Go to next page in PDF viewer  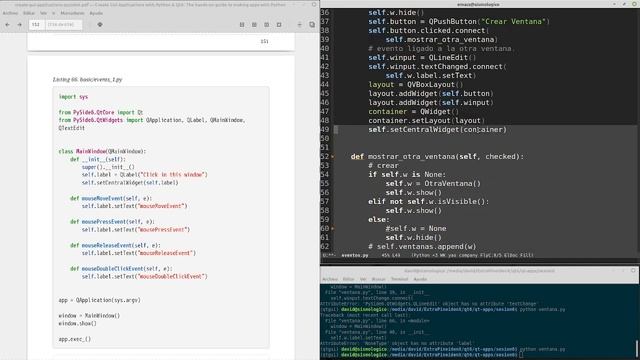pyautogui.click(x=19, y=25)
